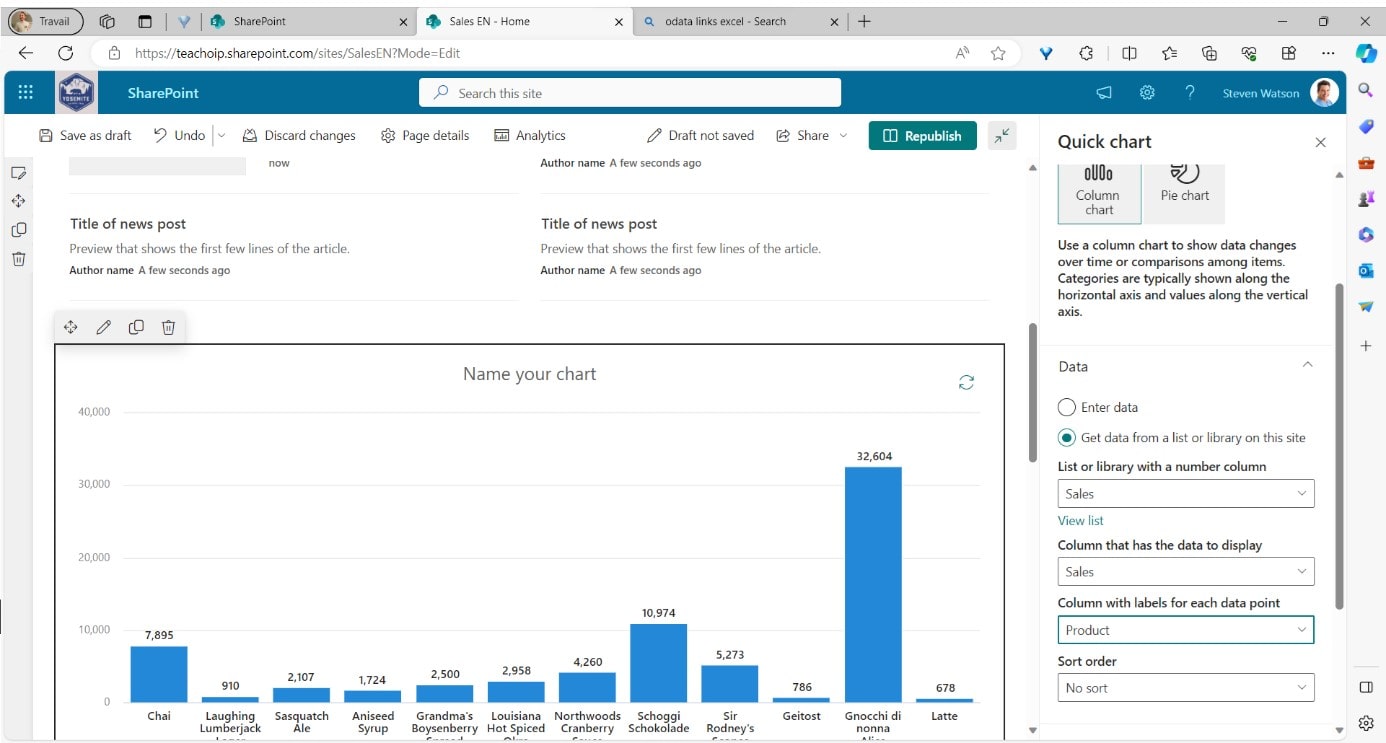1386x743 pixels.
Task: Open Edge sidebar settings gear at bottom
Action: pyautogui.click(x=1366, y=723)
